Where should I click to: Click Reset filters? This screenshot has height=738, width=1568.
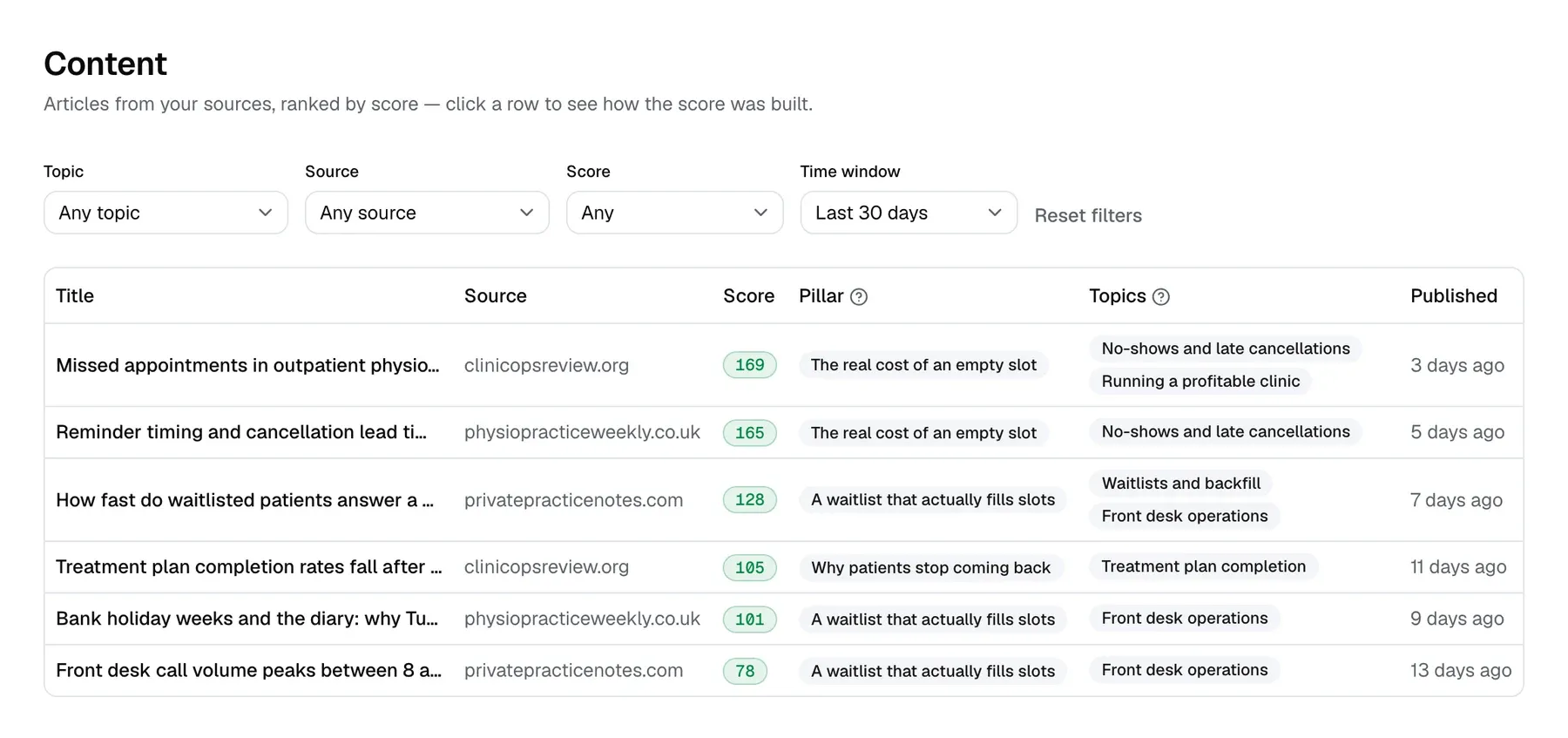point(1088,215)
